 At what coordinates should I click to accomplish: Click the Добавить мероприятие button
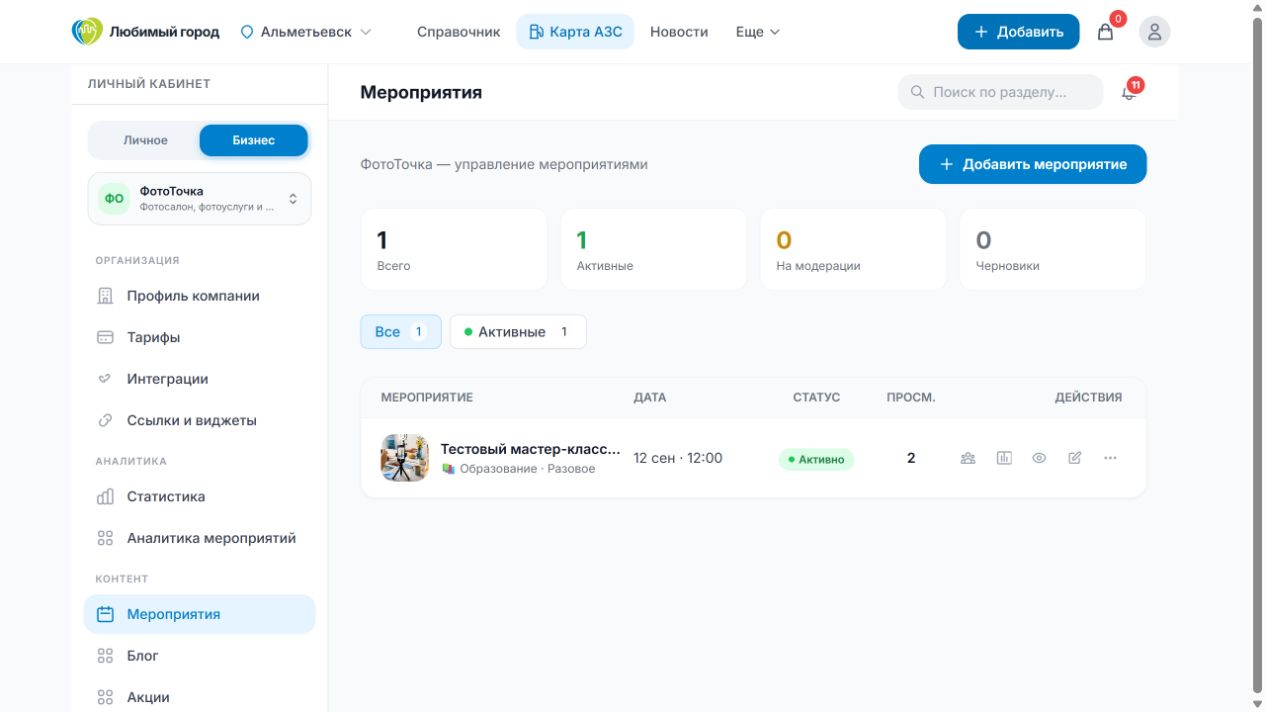pos(1033,165)
